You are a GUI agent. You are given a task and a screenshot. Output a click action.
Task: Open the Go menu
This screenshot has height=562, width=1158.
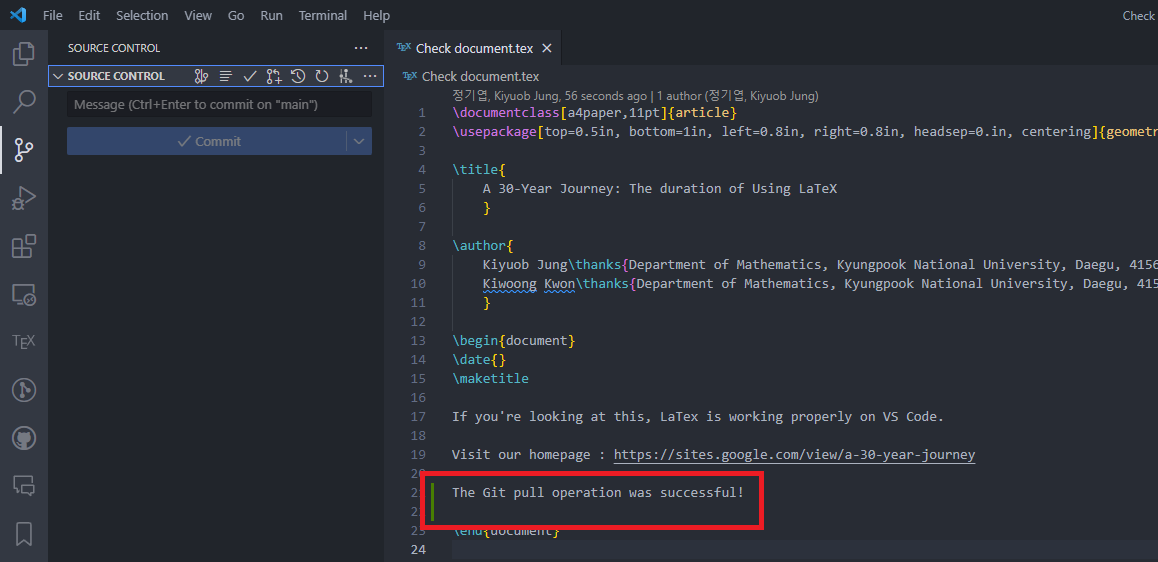tap(236, 16)
